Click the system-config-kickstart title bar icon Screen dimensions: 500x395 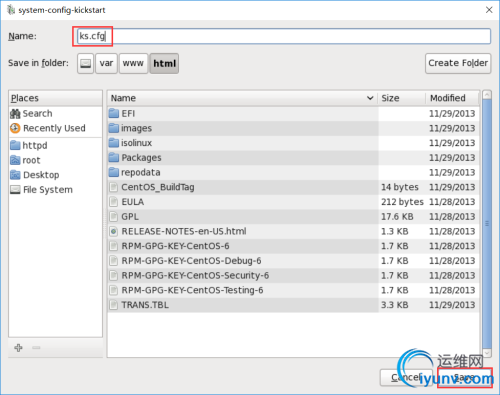[11, 10]
